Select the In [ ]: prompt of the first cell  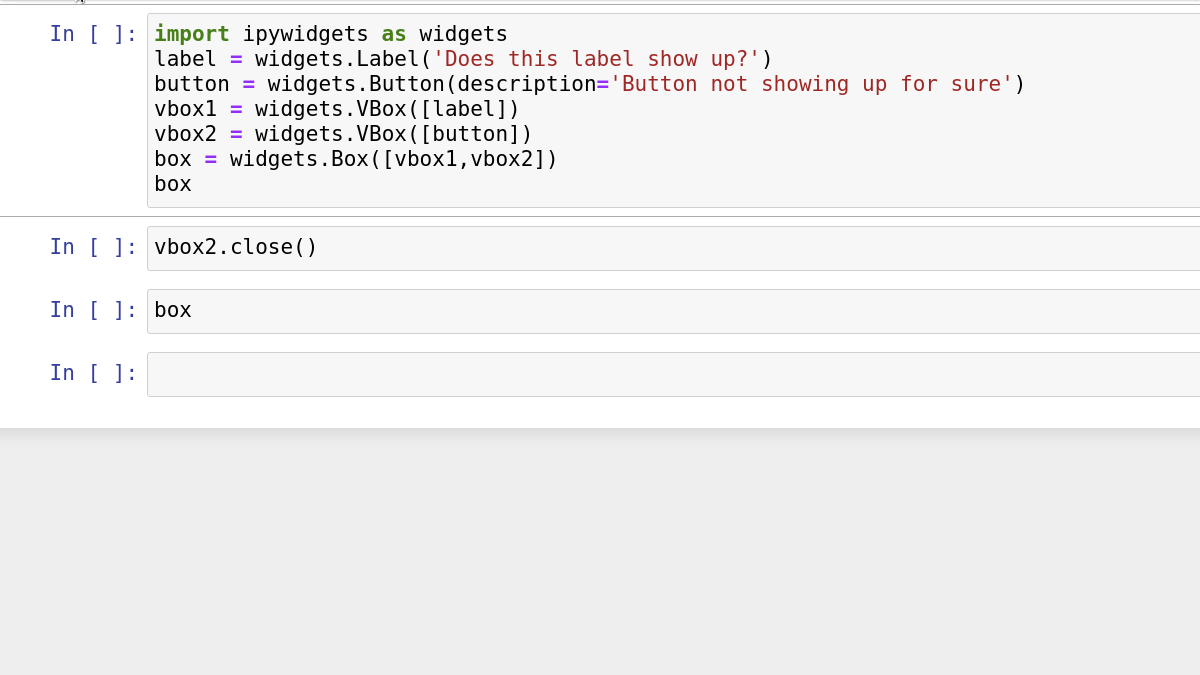(x=93, y=33)
